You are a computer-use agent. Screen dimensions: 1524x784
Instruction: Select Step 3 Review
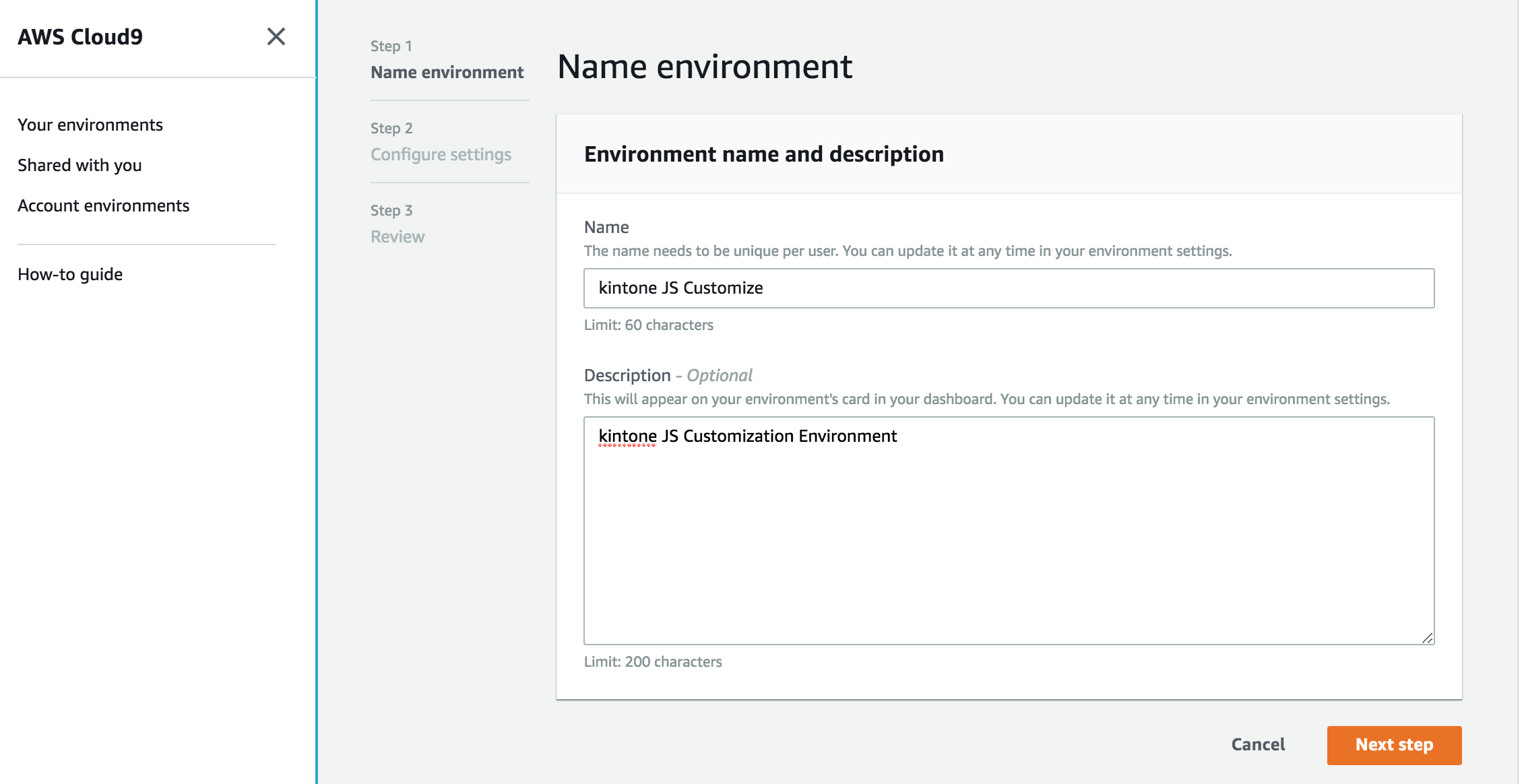click(398, 236)
